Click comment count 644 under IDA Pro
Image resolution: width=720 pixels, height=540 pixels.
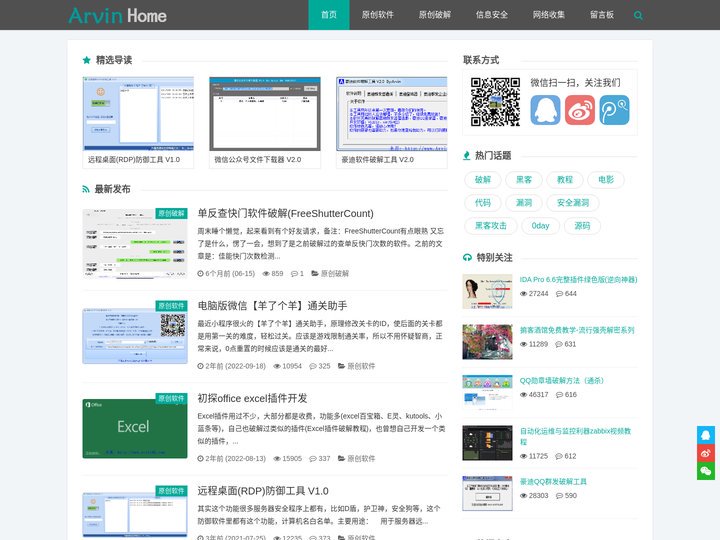566,293
